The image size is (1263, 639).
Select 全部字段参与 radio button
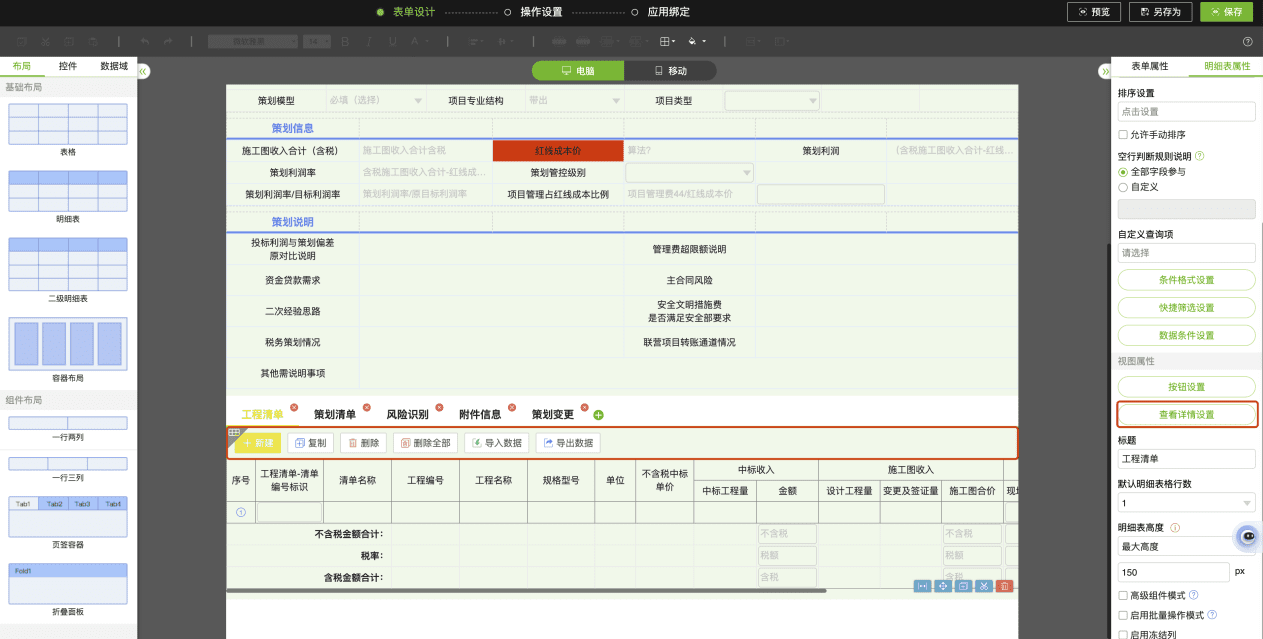click(x=1123, y=172)
